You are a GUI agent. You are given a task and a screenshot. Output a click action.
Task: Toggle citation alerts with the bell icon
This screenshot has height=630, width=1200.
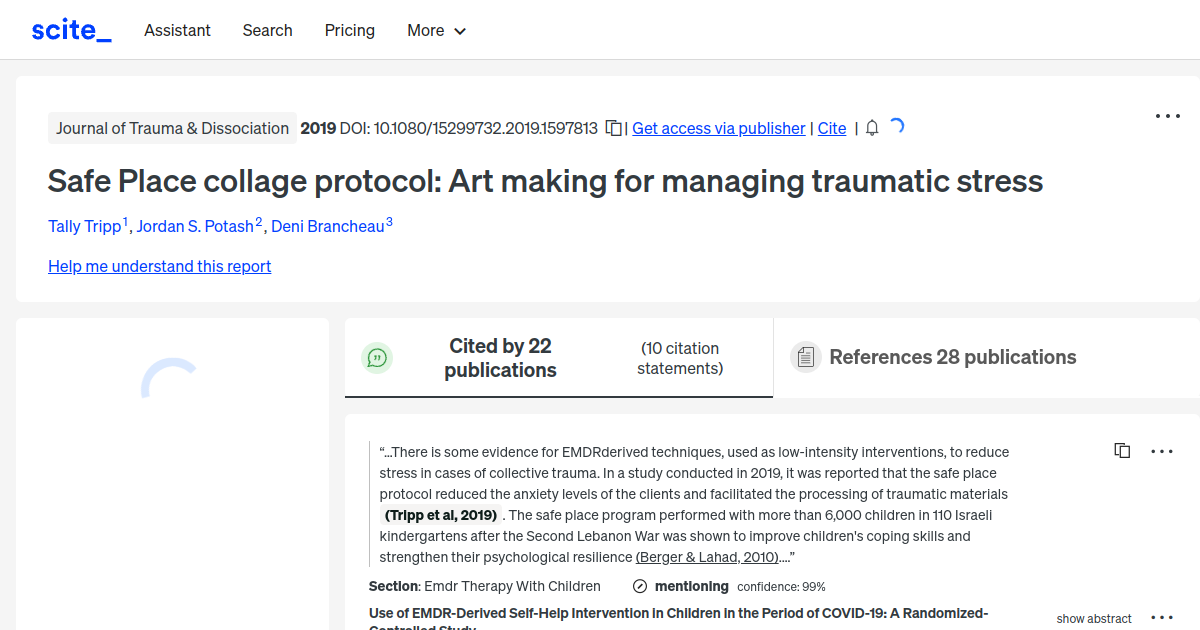pos(871,128)
